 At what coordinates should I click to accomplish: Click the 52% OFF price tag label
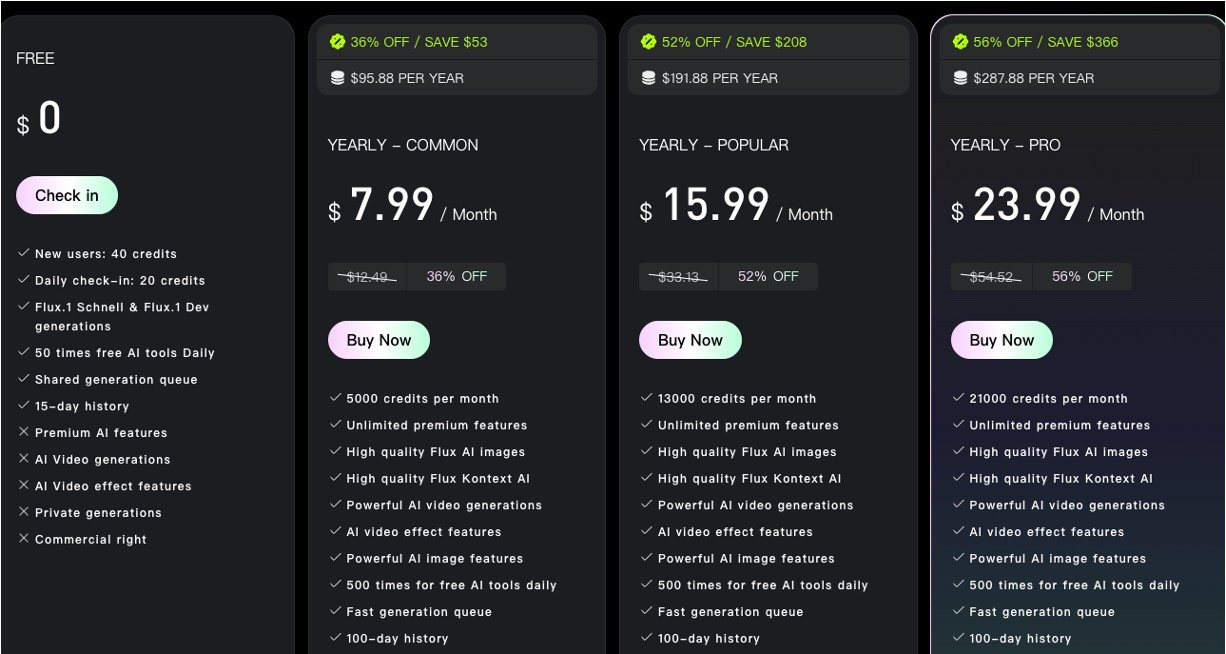768,277
